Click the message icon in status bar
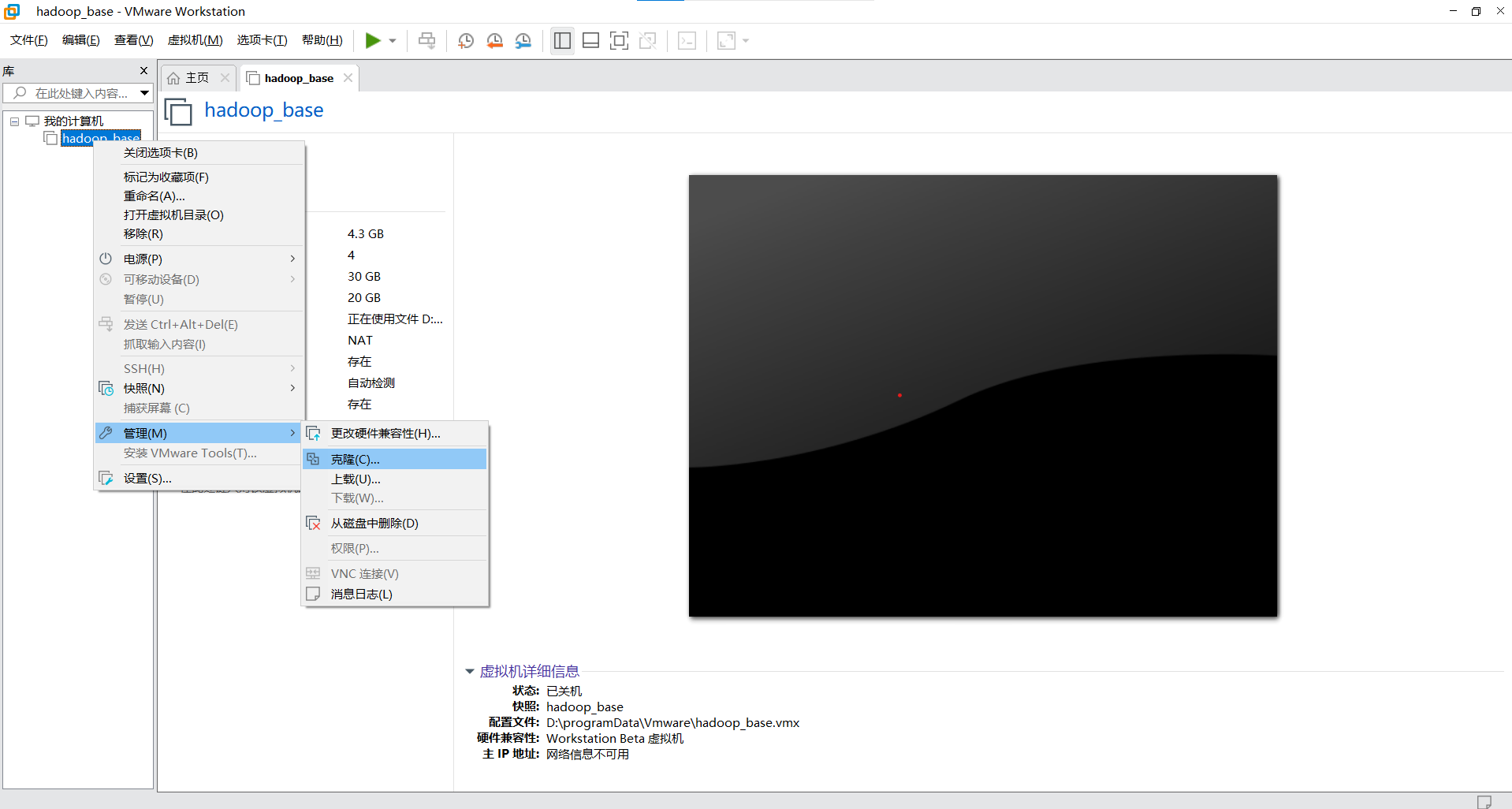1512x809 pixels. click(x=1484, y=802)
